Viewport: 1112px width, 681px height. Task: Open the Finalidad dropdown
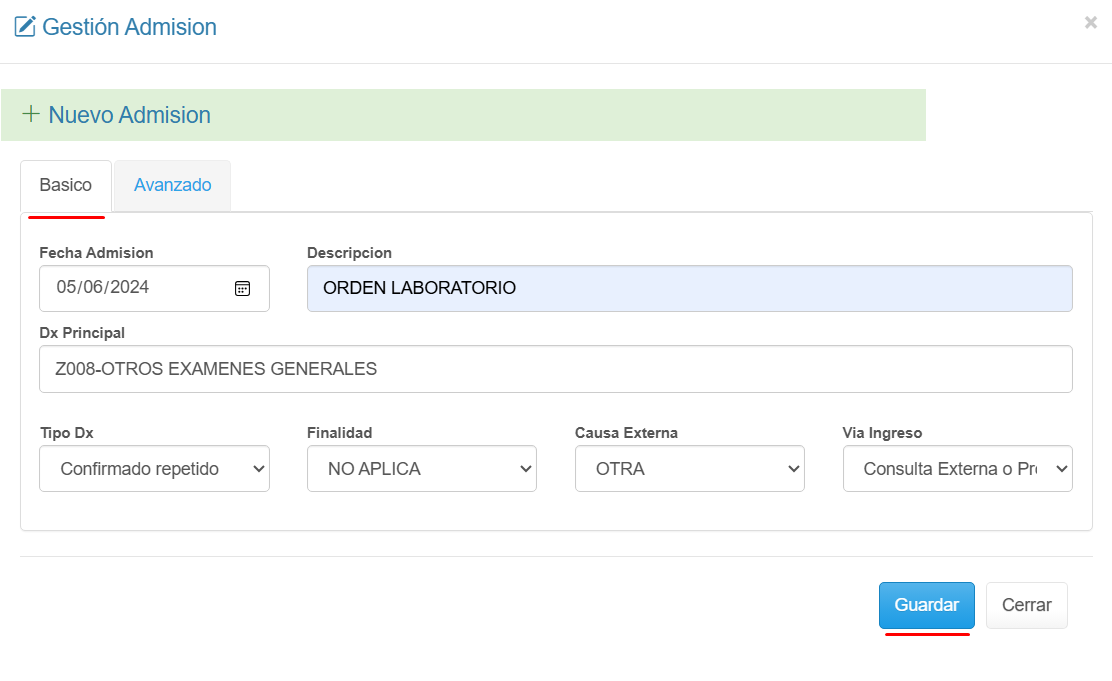coord(421,468)
